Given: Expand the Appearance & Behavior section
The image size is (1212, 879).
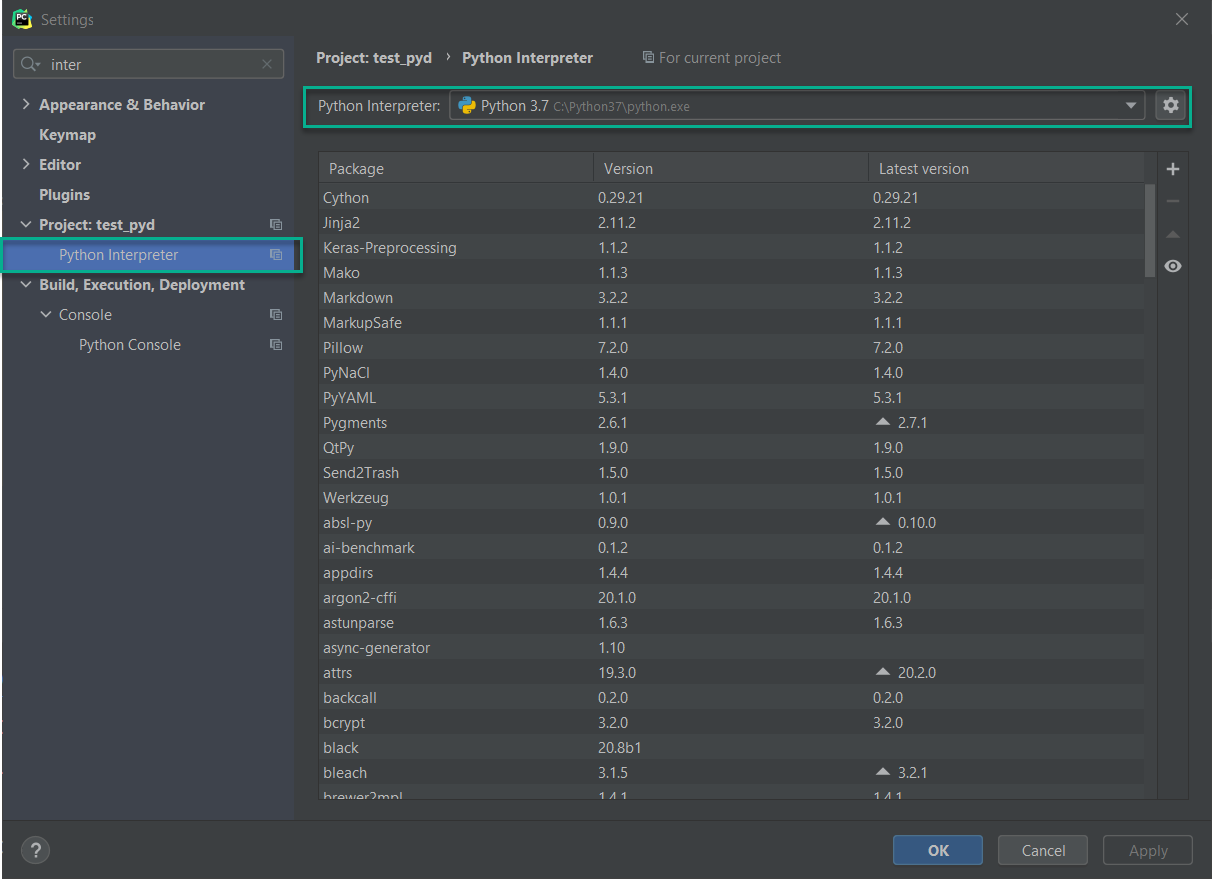Looking at the screenshot, I should [x=25, y=104].
